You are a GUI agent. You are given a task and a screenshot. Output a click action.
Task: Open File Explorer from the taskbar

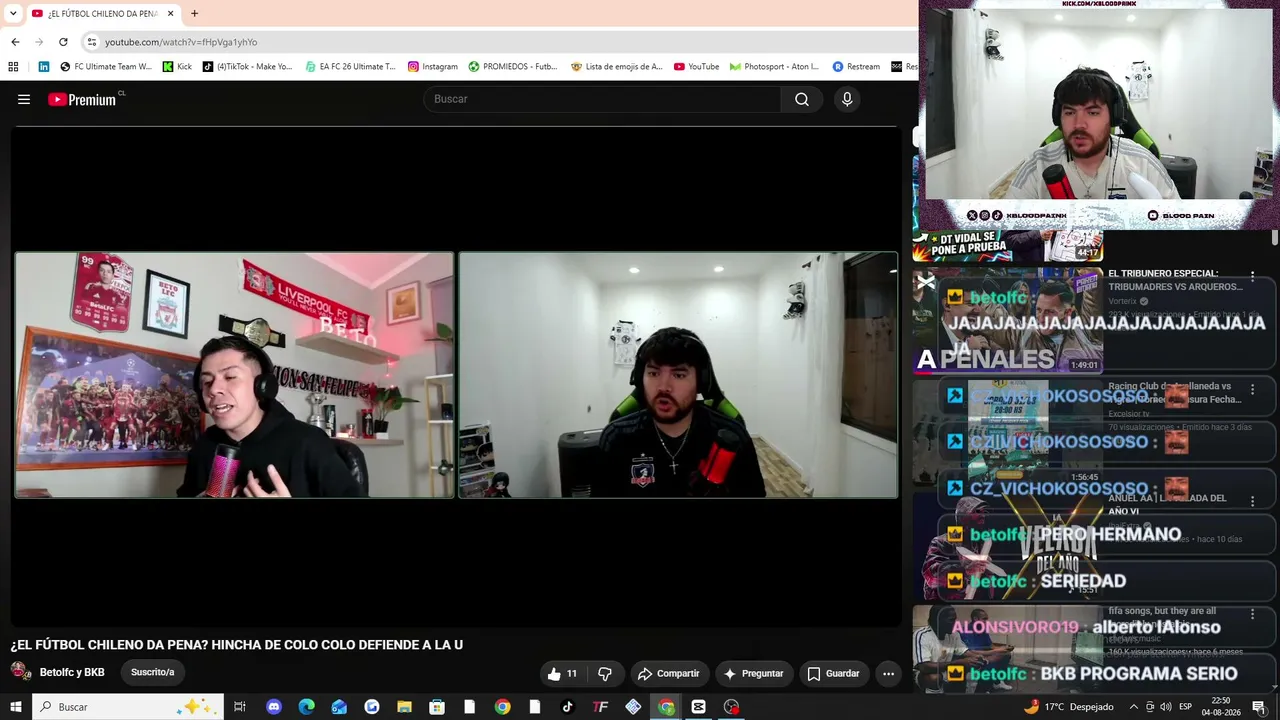pos(404,707)
